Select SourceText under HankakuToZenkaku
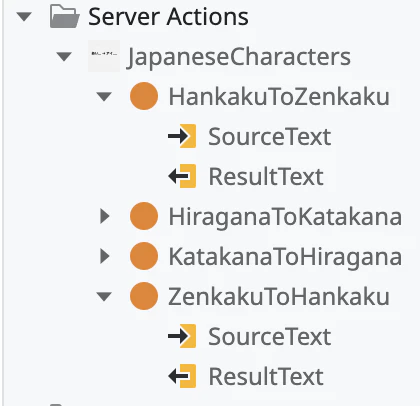The image size is (420, 406). point(270,137)
